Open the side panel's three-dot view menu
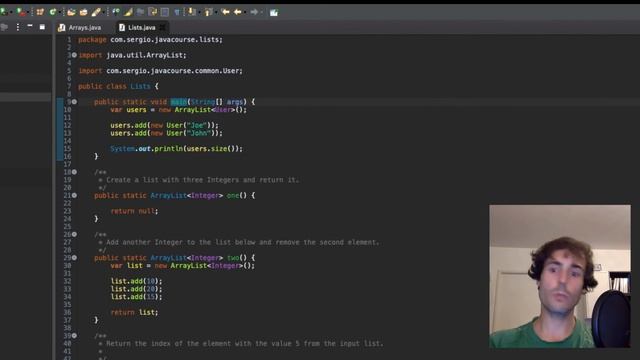Image resolution: width=640 pixels, height=360 pixels. click(x=18, y=27)
